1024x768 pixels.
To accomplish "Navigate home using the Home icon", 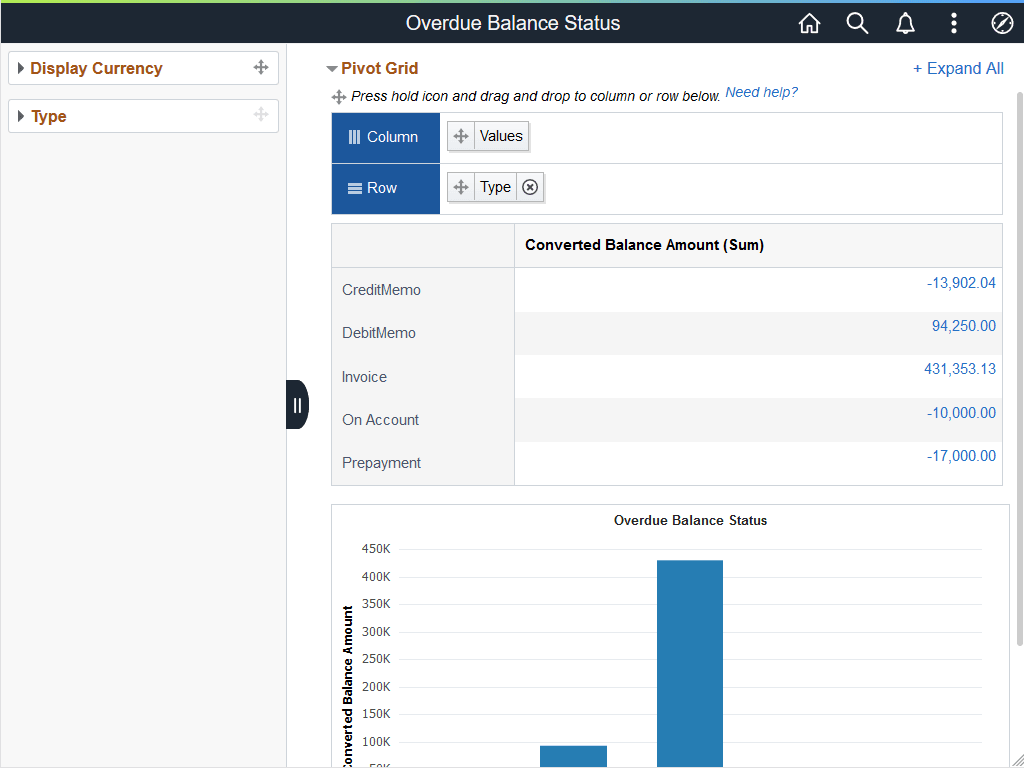I will point(809,22).
